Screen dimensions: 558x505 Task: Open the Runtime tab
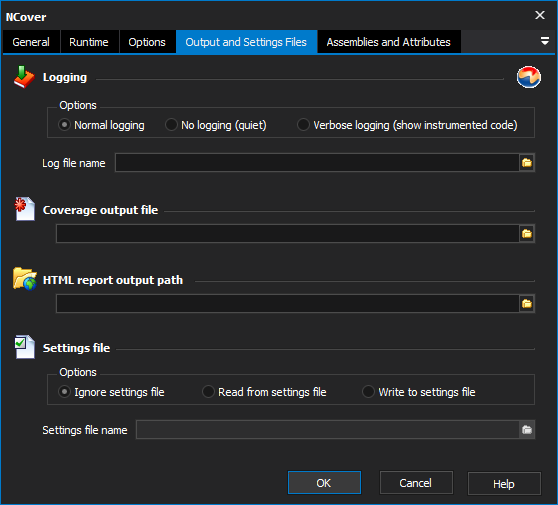[x=89, y=42]
